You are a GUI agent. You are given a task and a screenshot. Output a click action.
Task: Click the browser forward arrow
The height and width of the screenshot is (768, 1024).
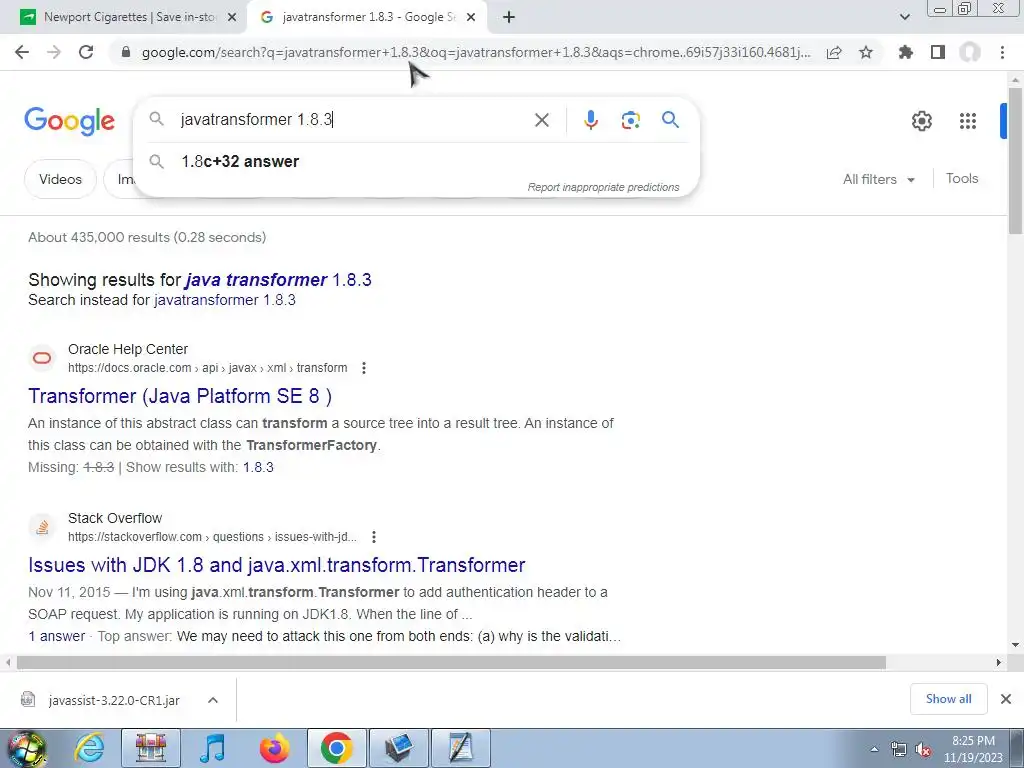54,52
